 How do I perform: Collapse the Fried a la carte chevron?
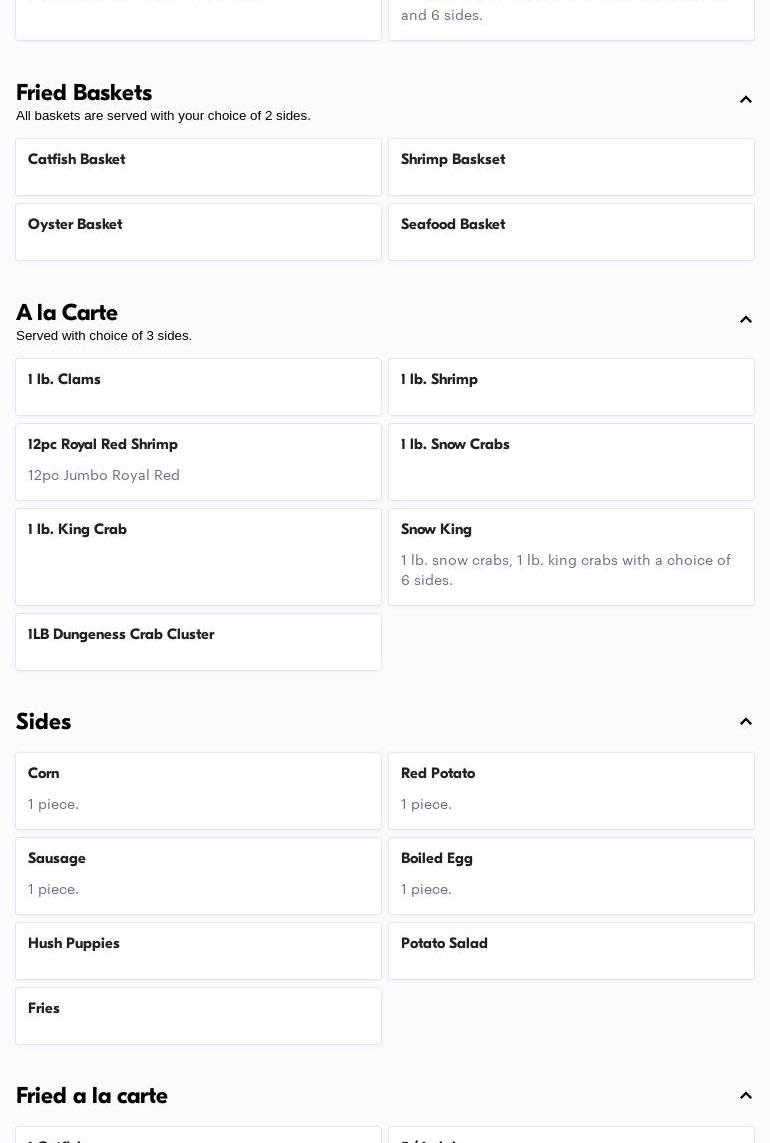[x=745, y=1096]
